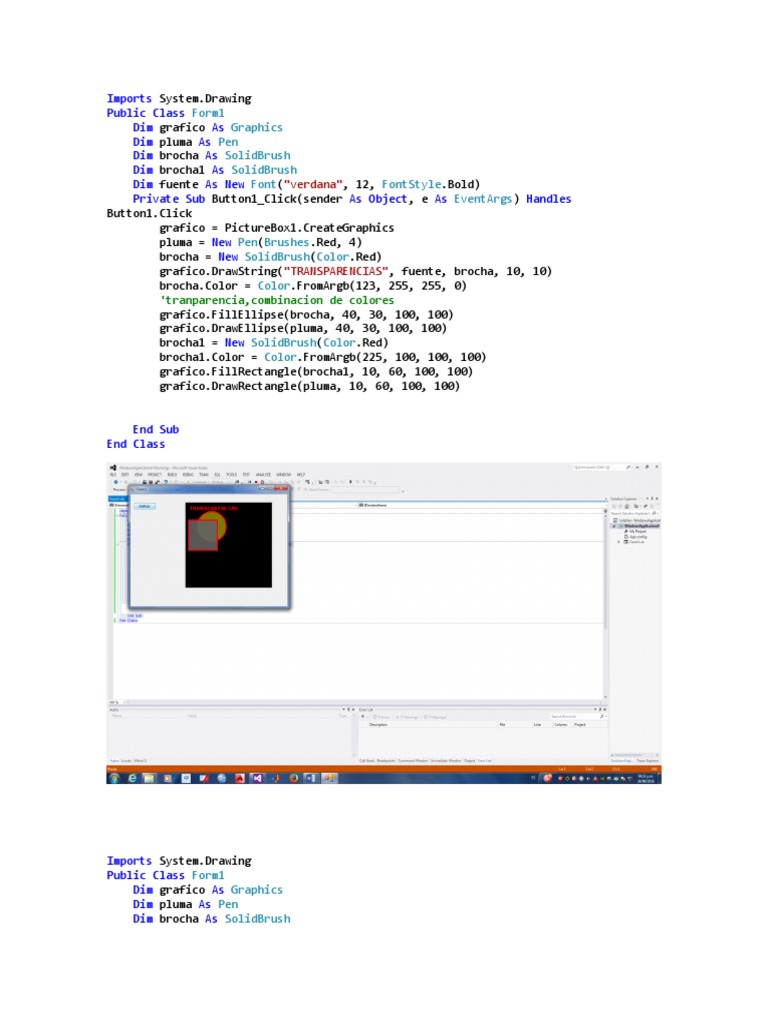
Task: Select My Project in Solution Explorer
Action: [633, 531]
